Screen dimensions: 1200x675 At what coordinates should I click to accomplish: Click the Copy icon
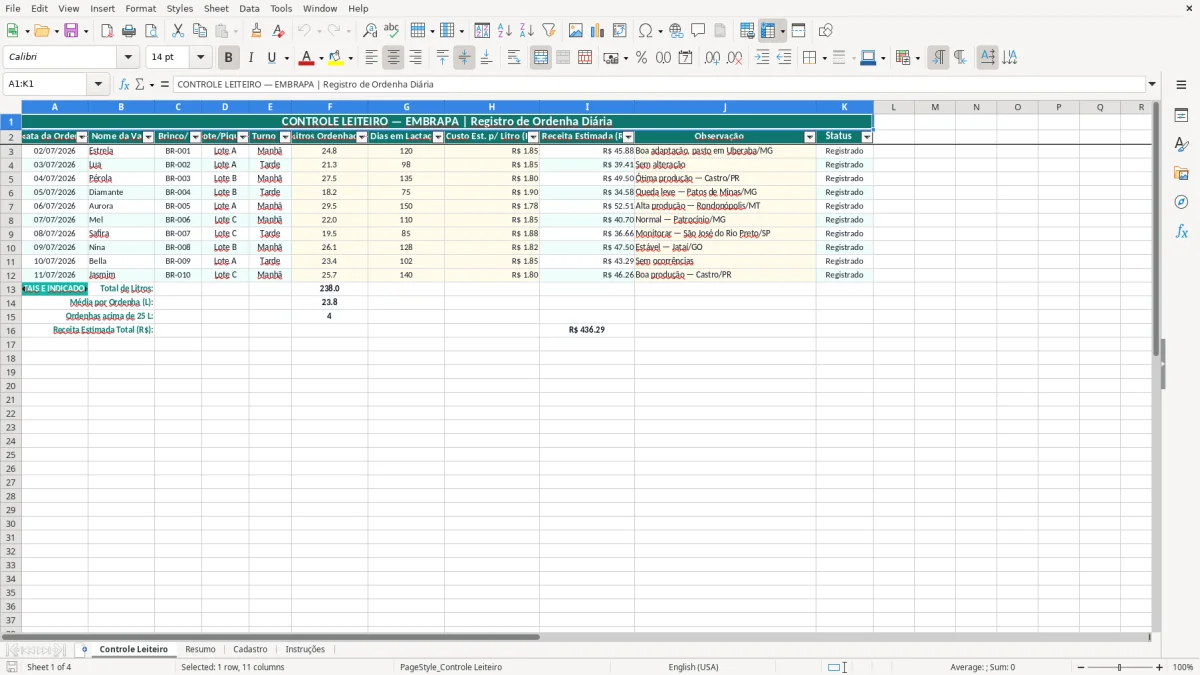200,31
